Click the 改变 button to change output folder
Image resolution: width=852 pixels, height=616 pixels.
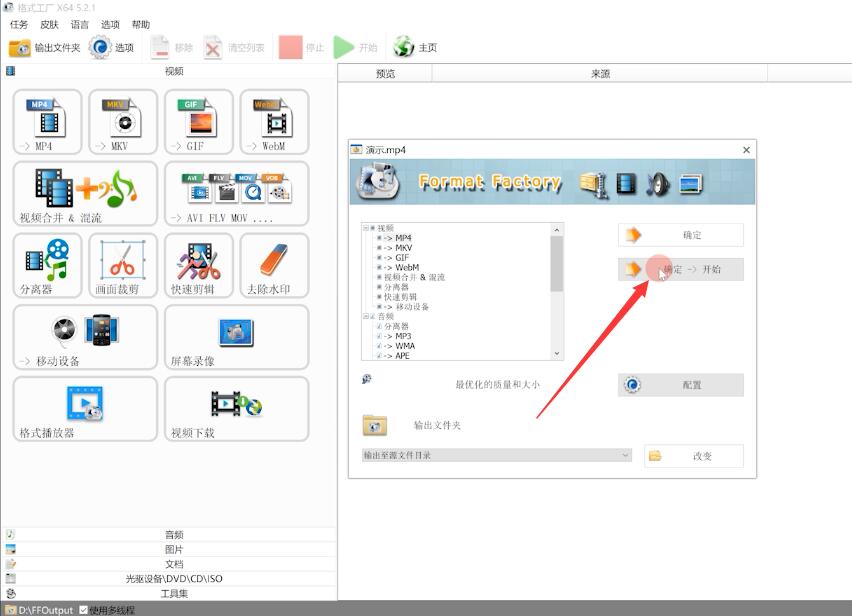694,456
